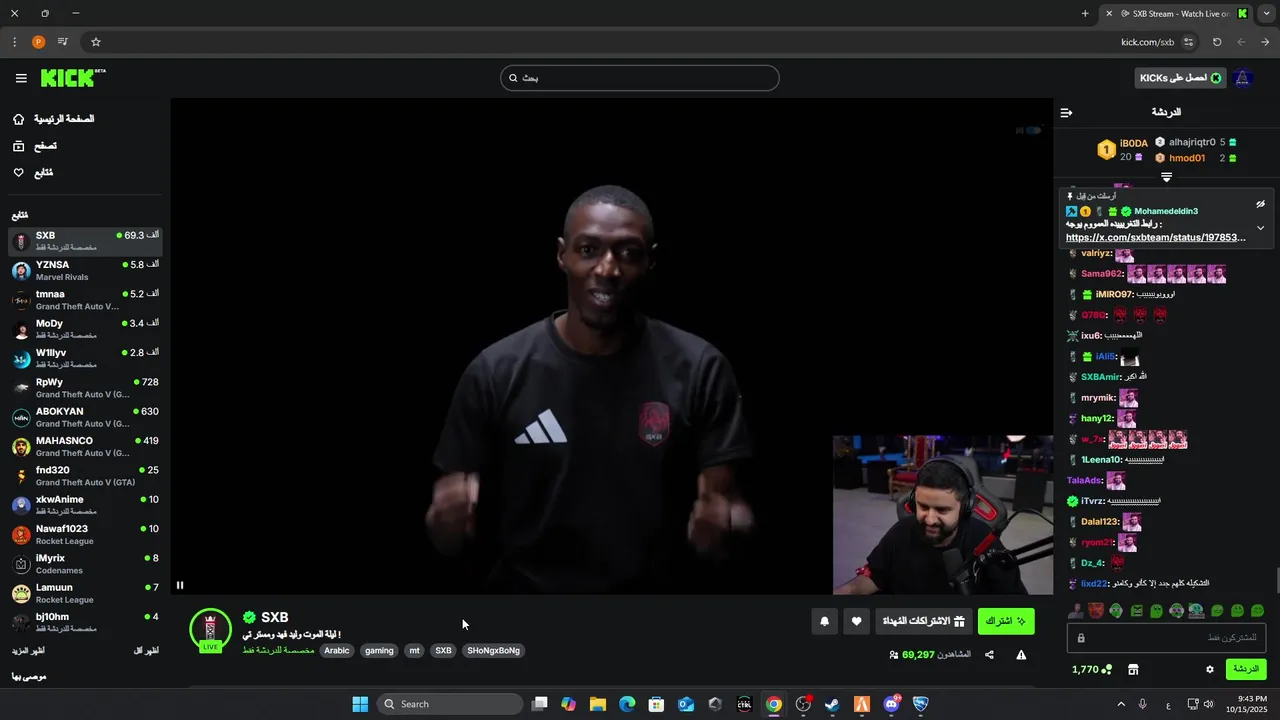Open the Windows Start menu
Image resolution: width=1280 pixels, height=720 pixels.
pos(360,704)
